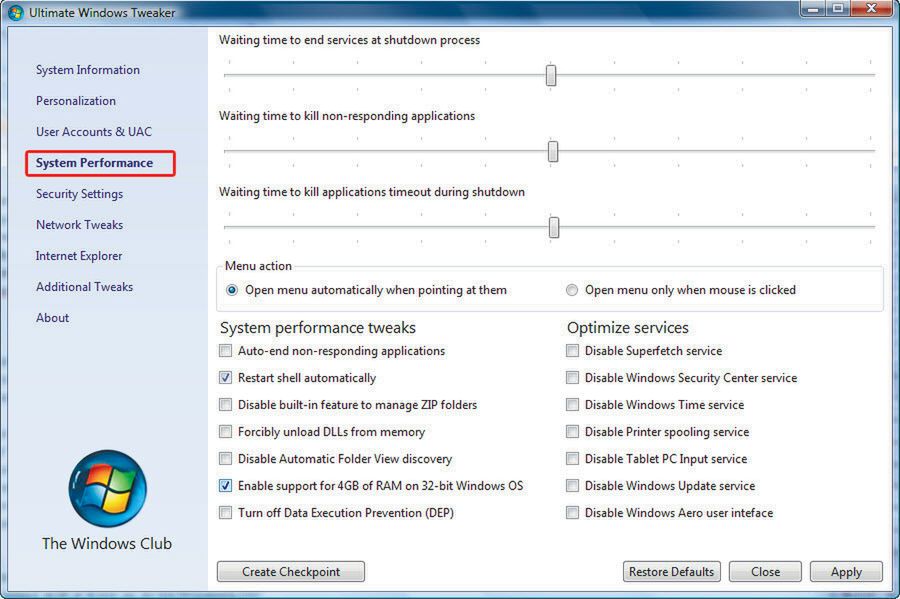Enable Forcibly unload DLLs from memory
Image resolution: width=900 pixels, height=599 pixels.
click(x=226, y=431)
